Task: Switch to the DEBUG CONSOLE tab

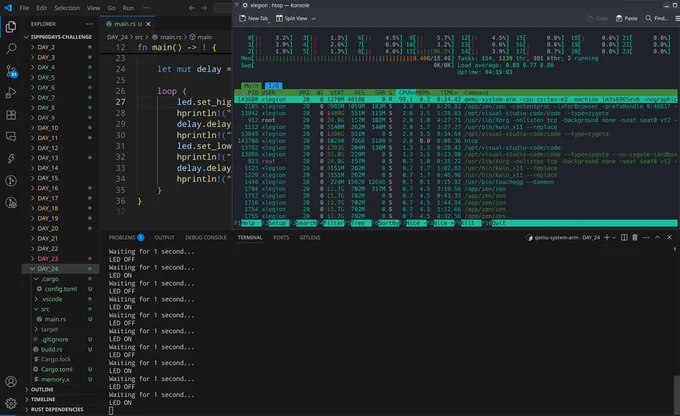Action: [x=206, y=237]
